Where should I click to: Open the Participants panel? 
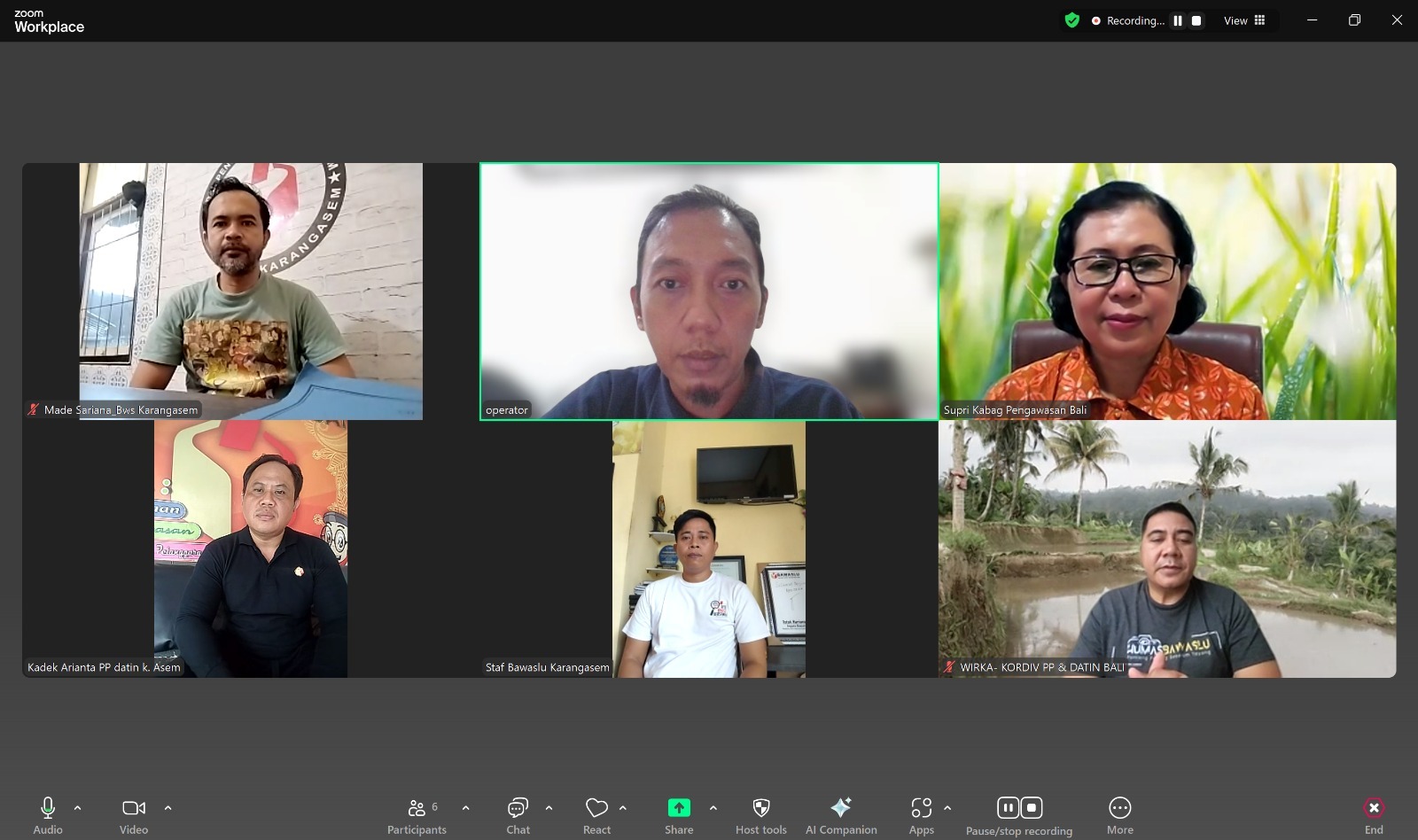coord(417,815)
